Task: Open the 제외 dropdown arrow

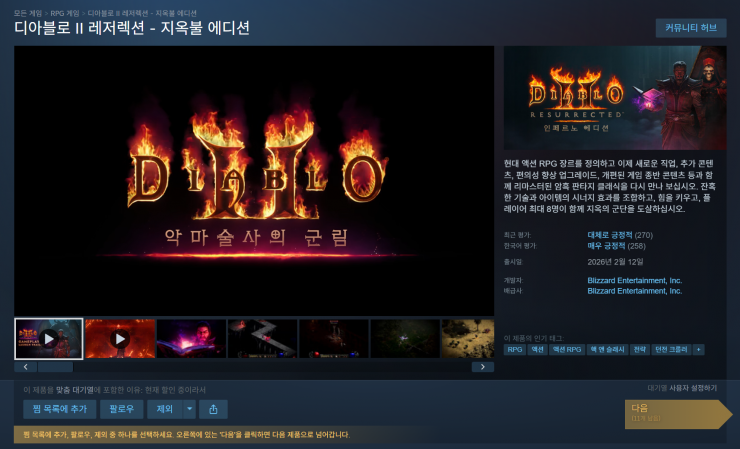Action: (x=189, y=409)
